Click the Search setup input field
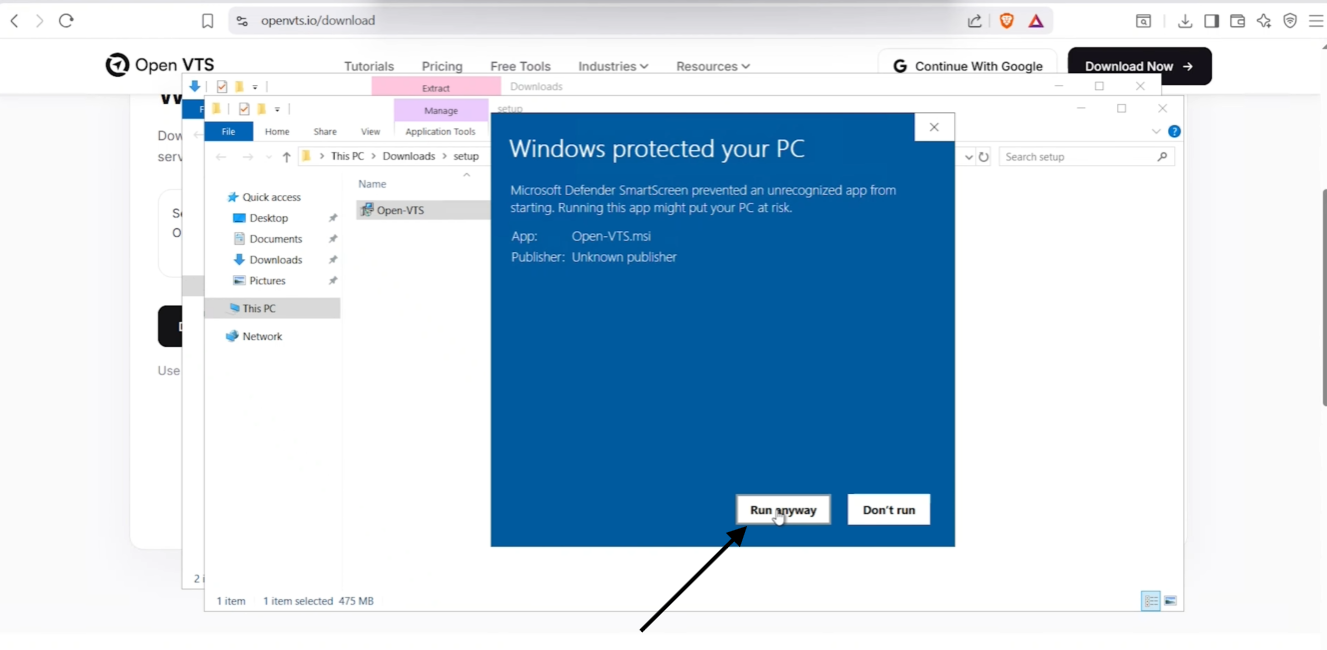This screenshot has width=1327, height=650. click(x=1086, y=157)
